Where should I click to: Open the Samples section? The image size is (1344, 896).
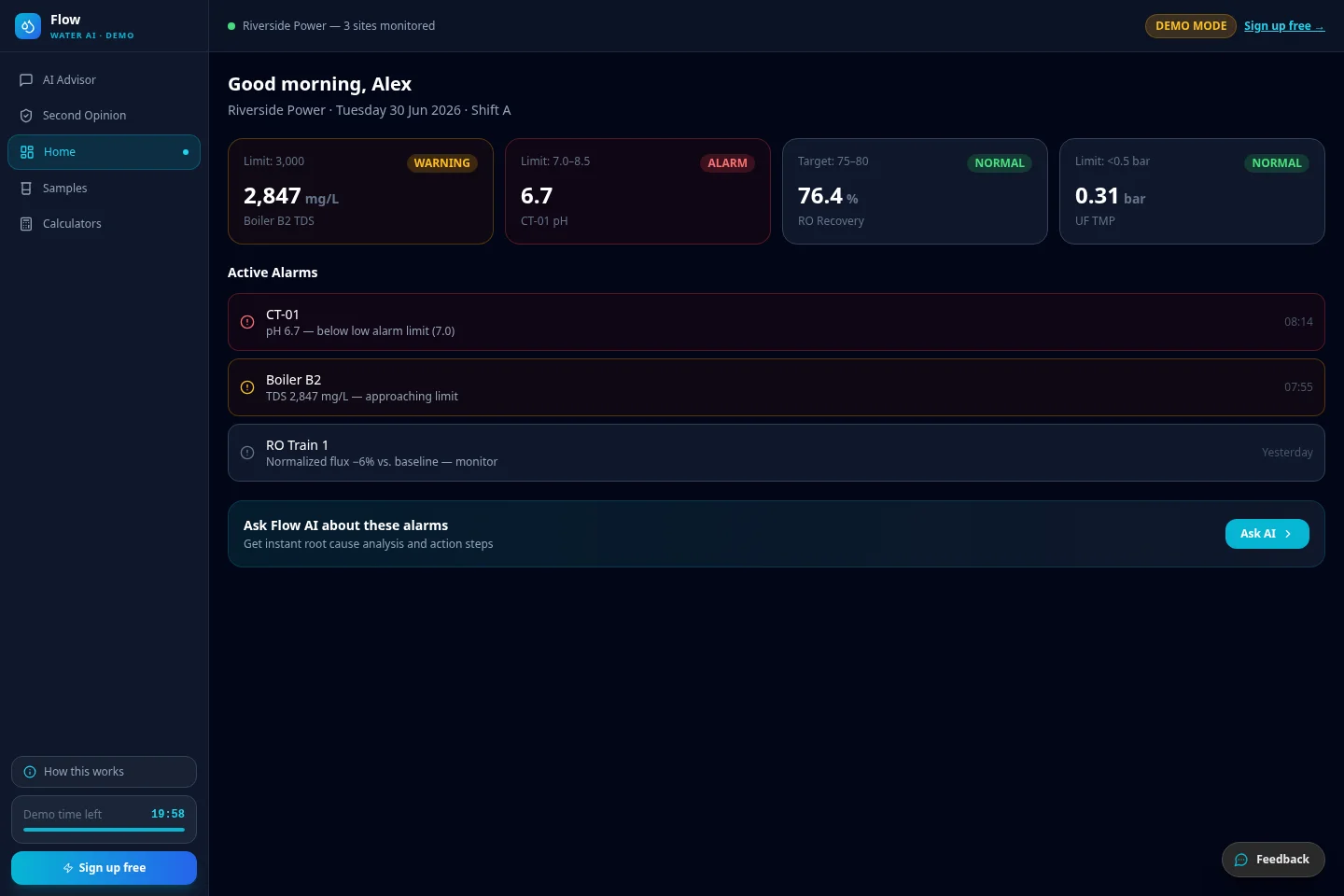[104, 189]
